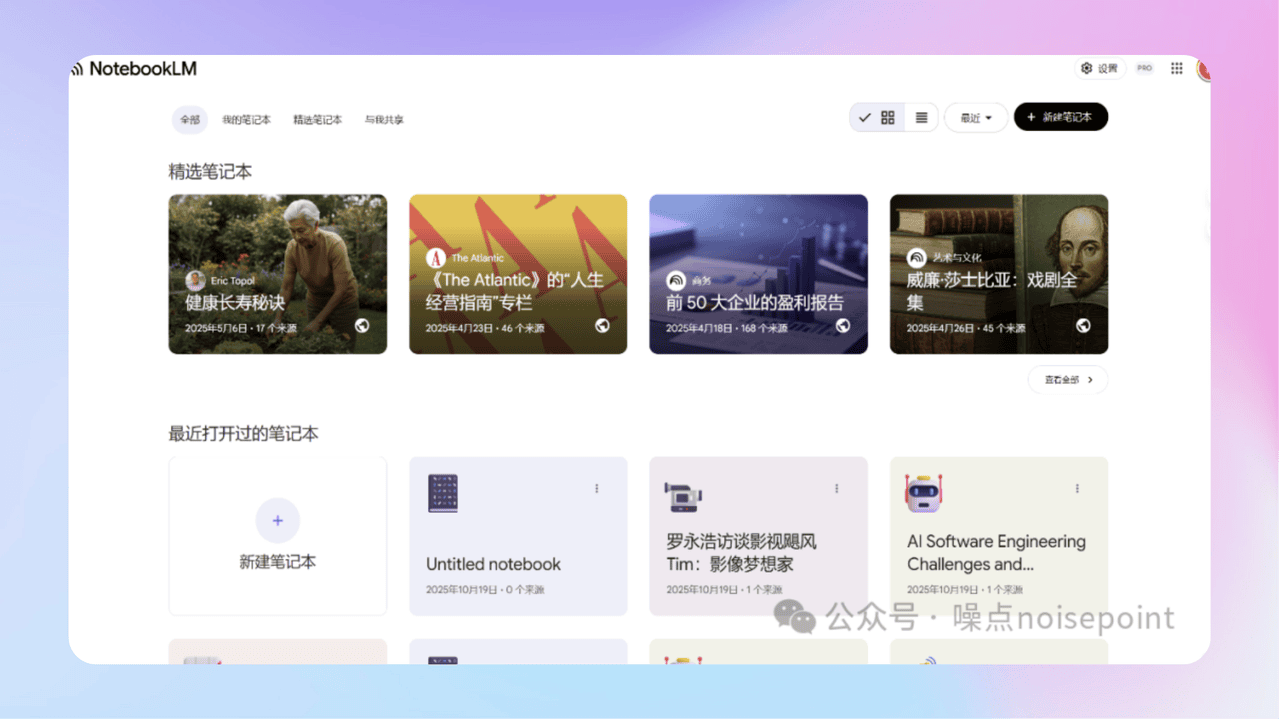
Task: Switch to list view layout
Action: click(x=921, y=118)
